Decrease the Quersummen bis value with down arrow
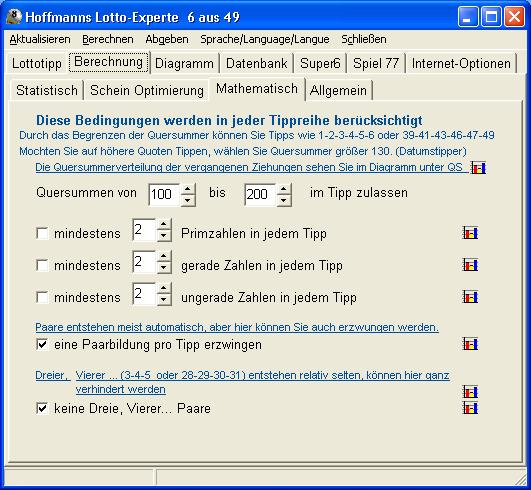The image size is (531, 490). click(284, 200)
